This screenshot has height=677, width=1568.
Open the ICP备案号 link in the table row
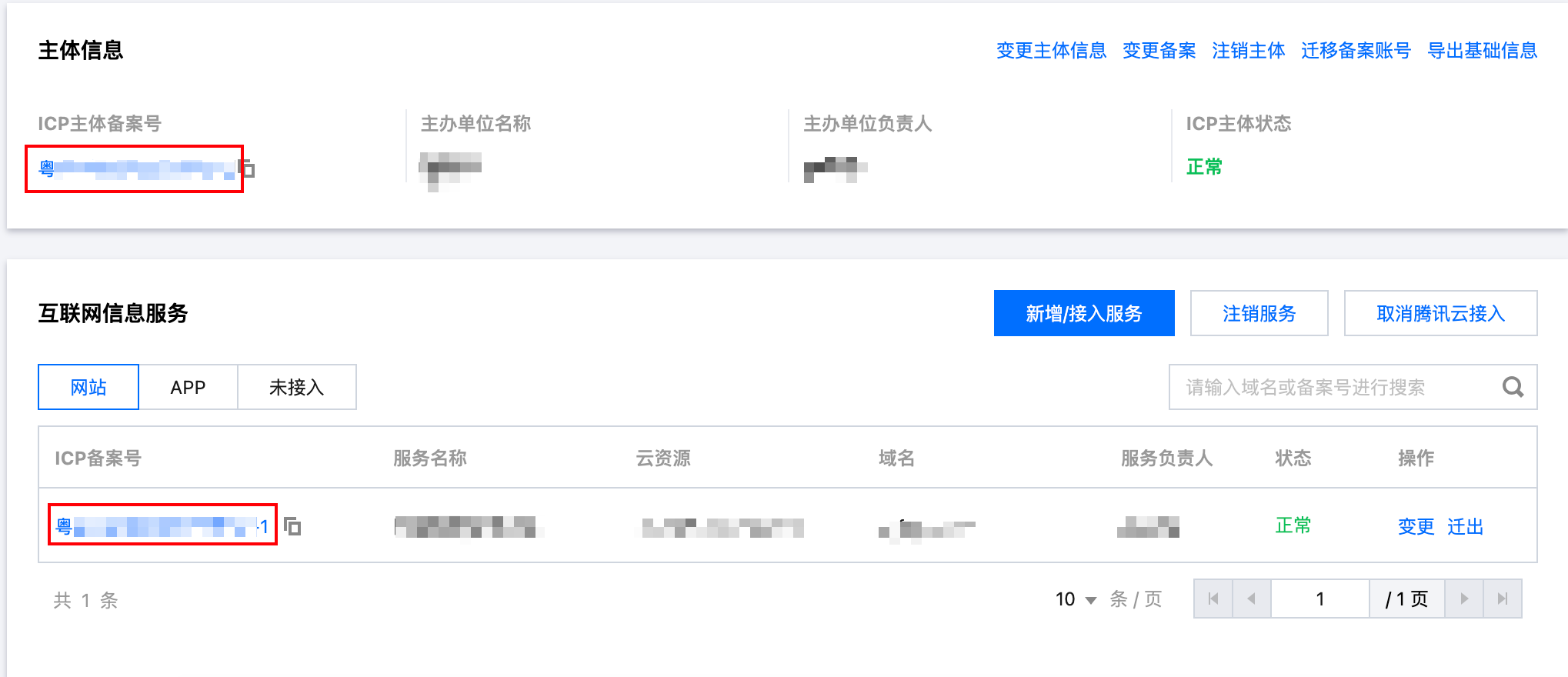pyautogui.click(x=162, y=526)
